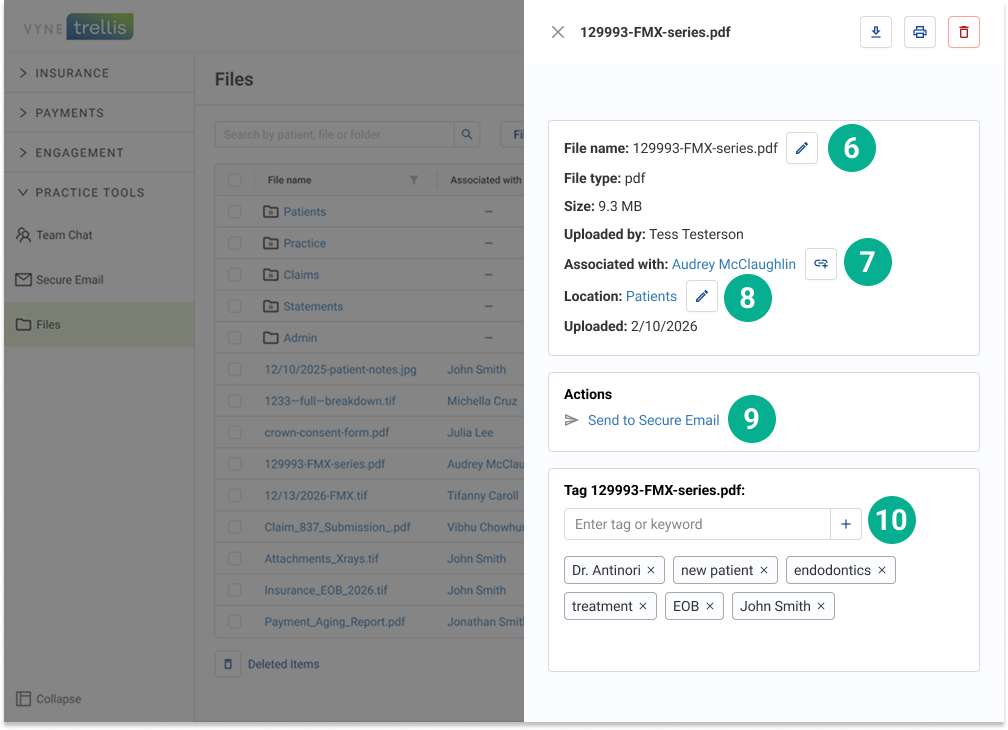
Task: Select the crown-consent-form.pdf checkbox
Action: [234, 433]
